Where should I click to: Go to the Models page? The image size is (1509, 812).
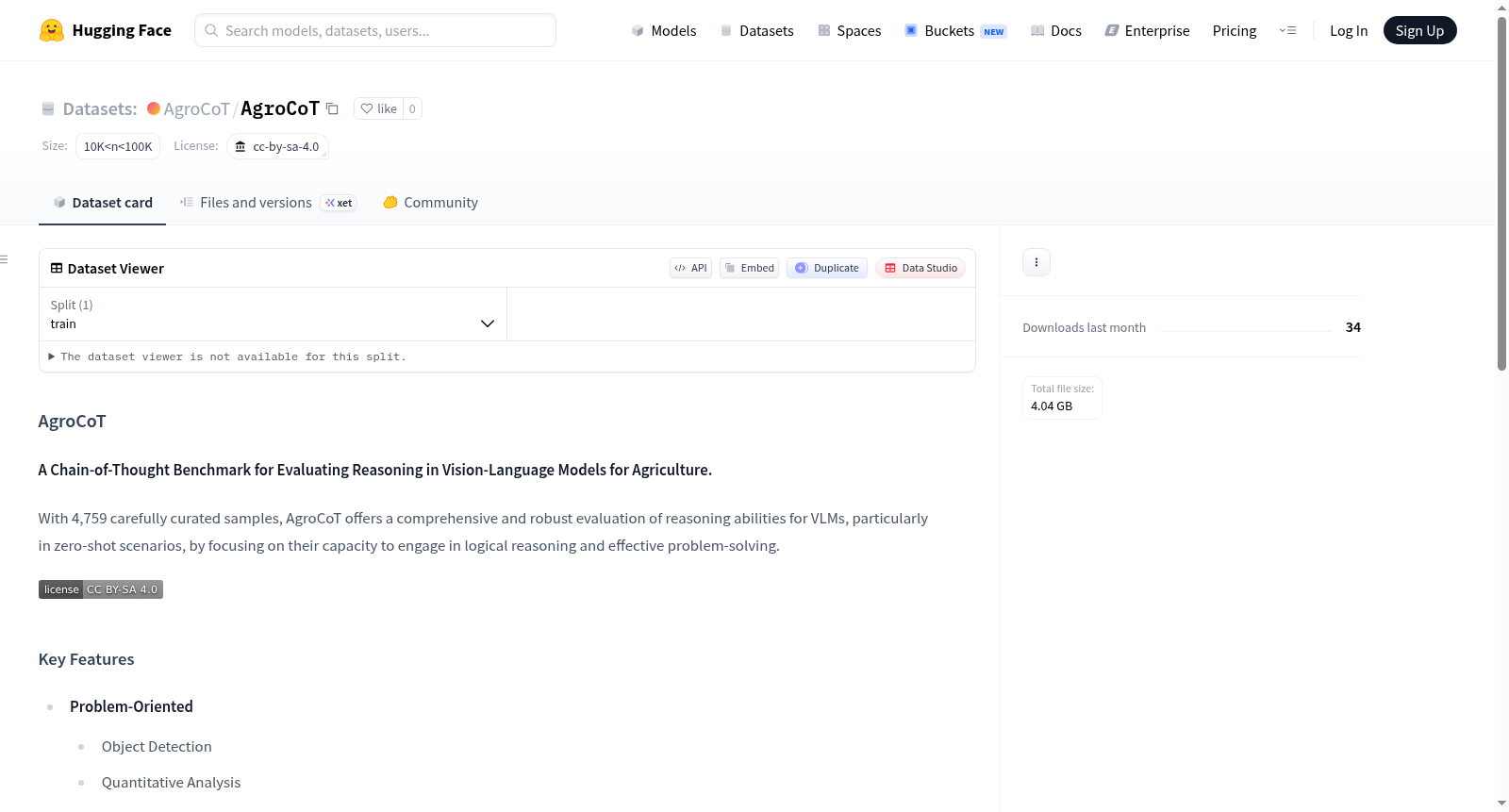664,30
